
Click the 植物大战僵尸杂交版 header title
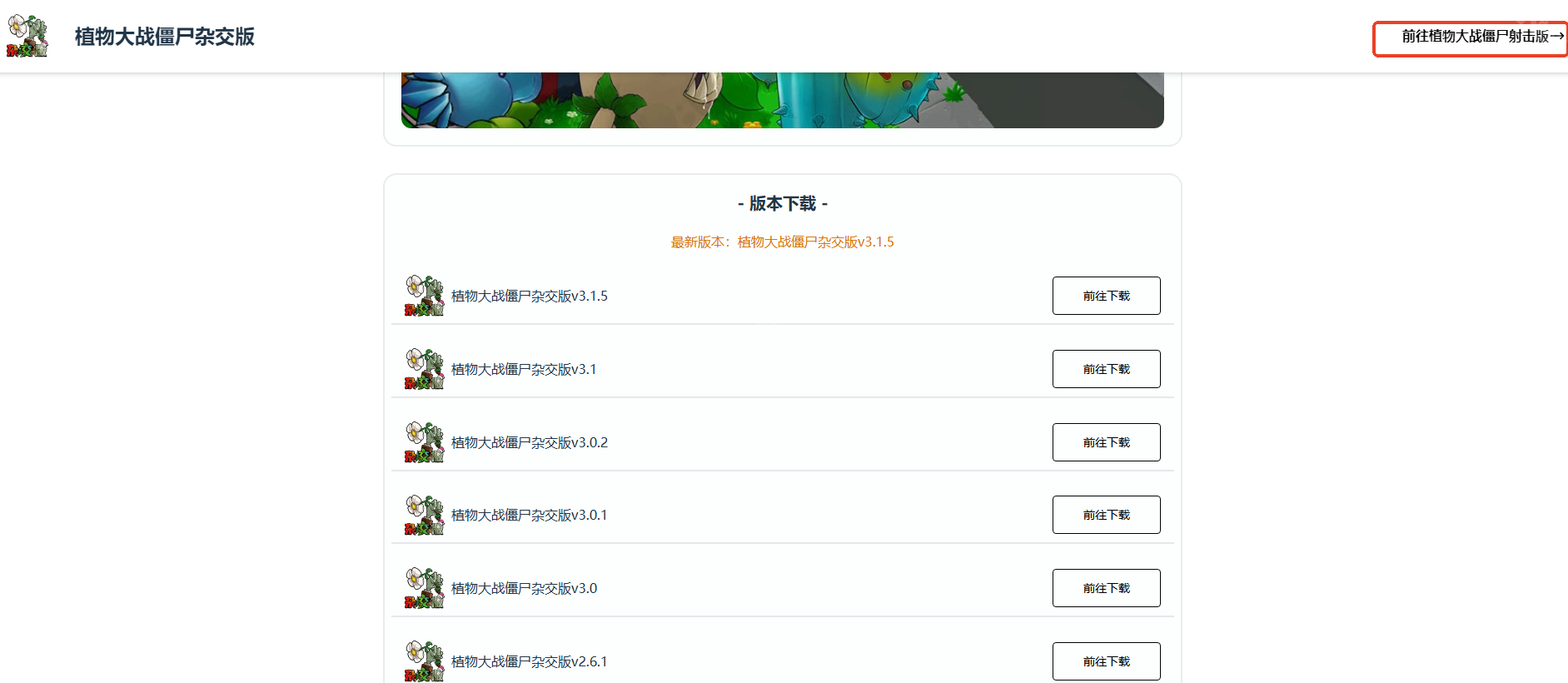point(165,37)
